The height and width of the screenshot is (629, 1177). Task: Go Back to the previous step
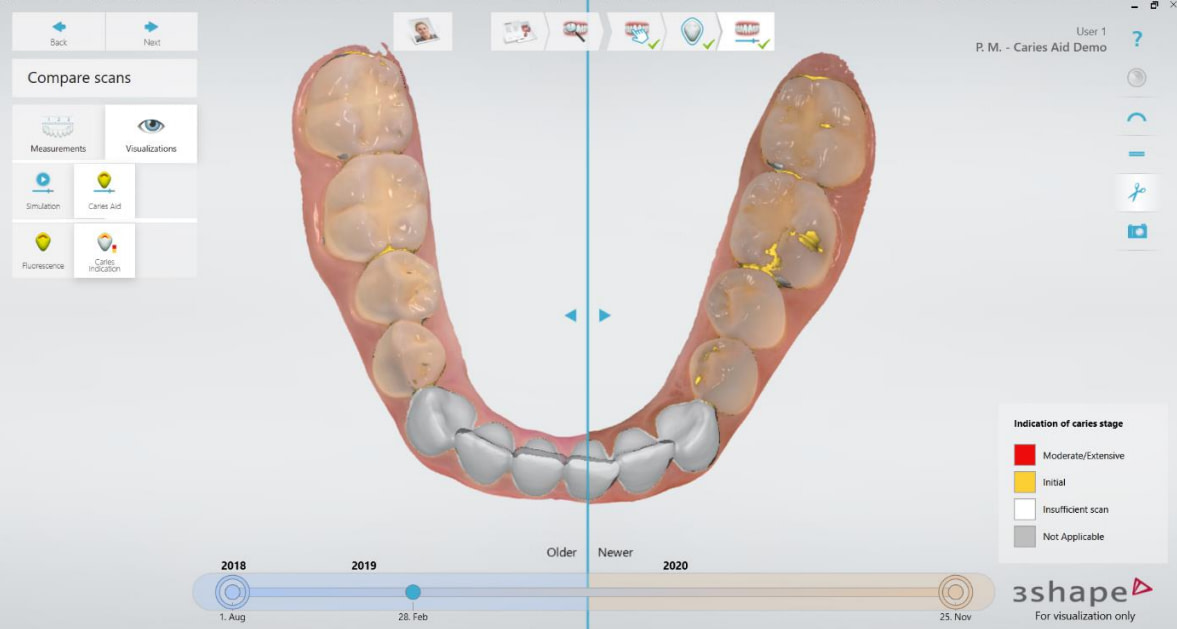[57, 31]
